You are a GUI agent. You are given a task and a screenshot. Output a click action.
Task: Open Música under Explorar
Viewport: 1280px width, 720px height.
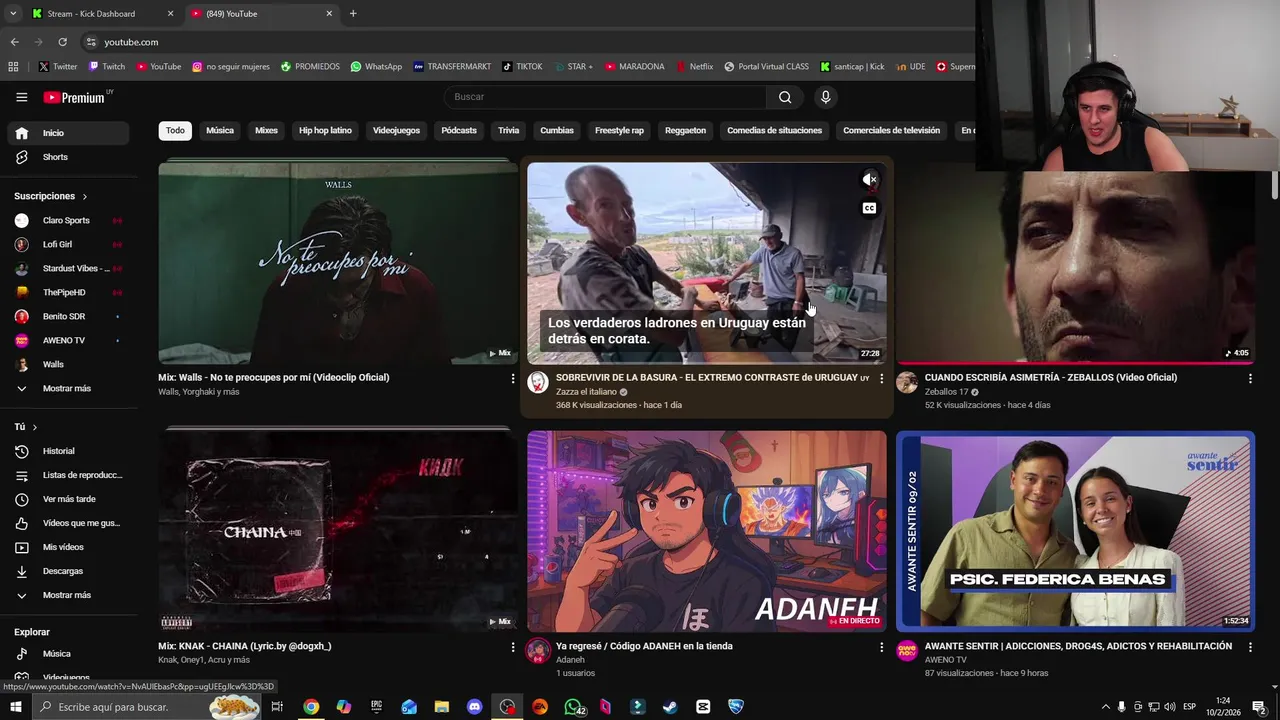(68, 654)
